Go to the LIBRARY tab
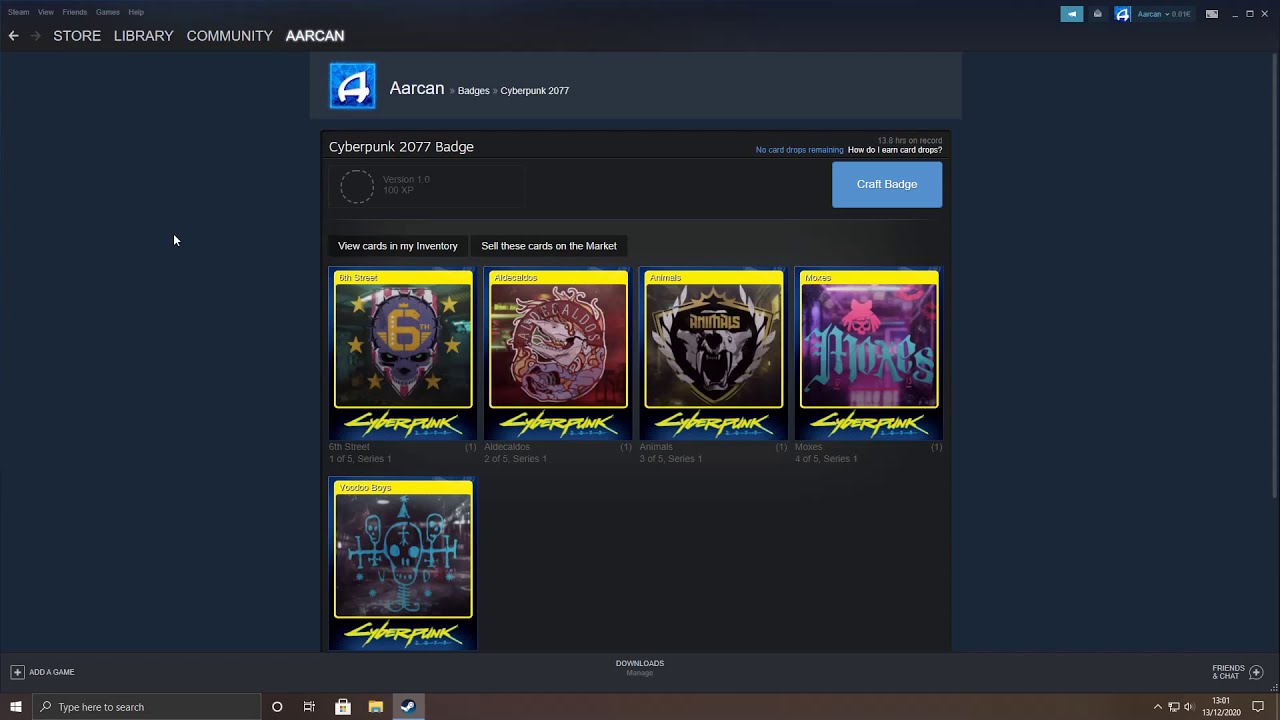 (x=143, y=35)
